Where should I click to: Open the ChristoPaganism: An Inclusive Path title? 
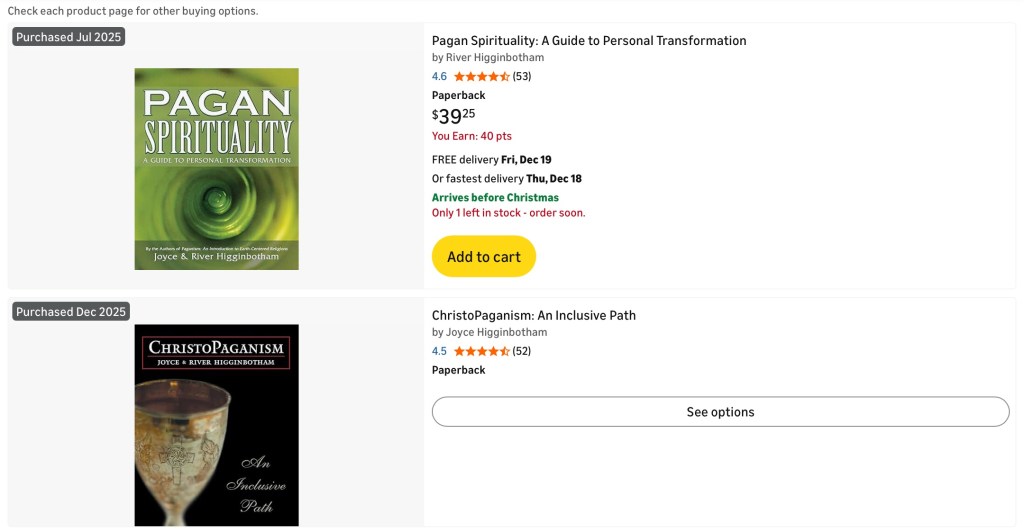click(533, 316)
